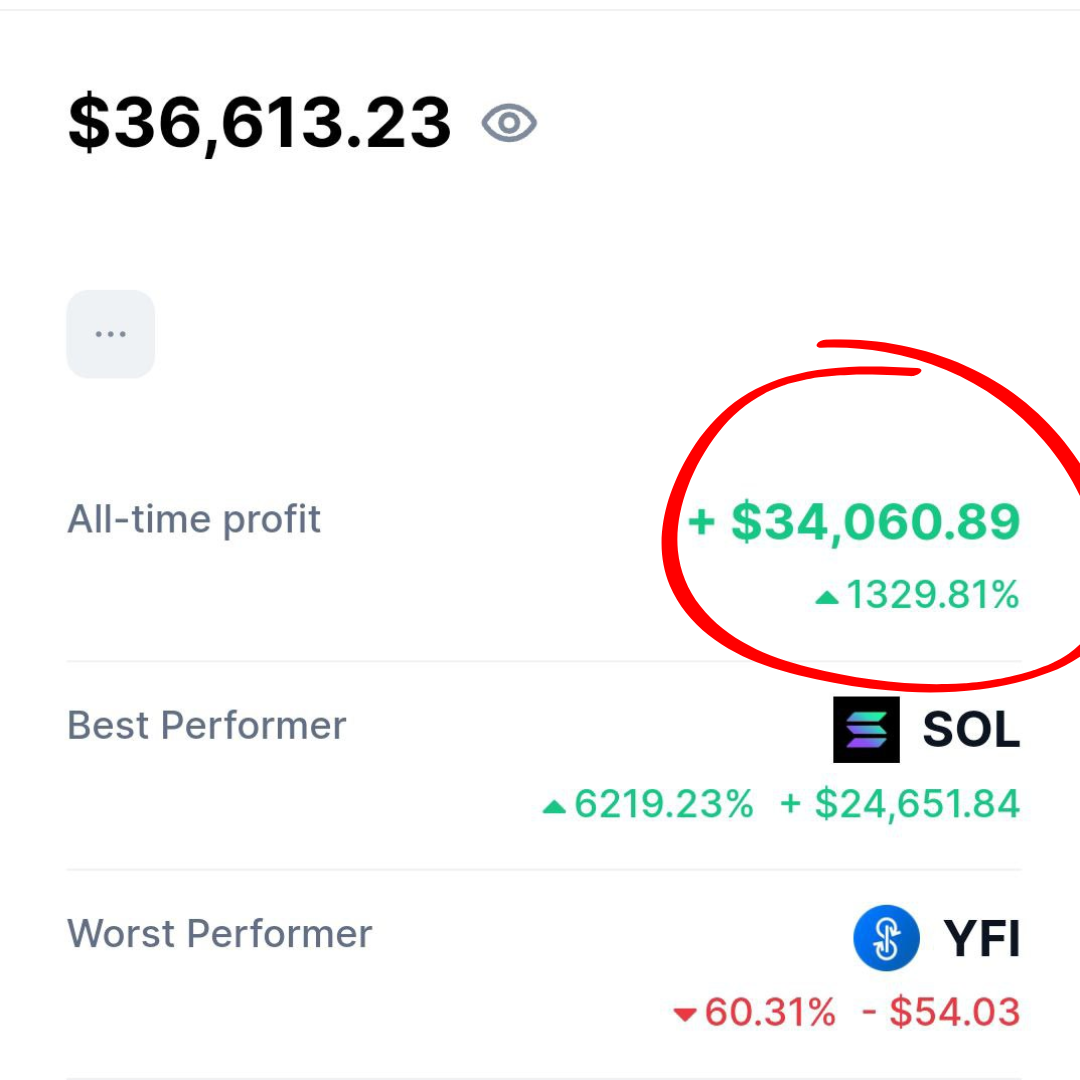Viewport: 1080px width, 1080px height.
Task: Click the 6219.23% SOL gain percentage
Action: [x=663, y=804]
